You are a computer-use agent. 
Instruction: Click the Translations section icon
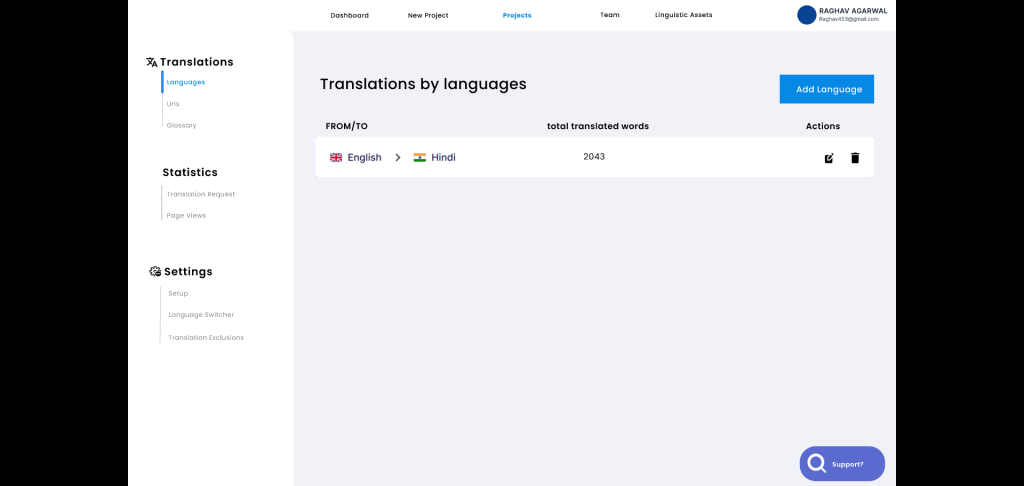tap(152, 62)
